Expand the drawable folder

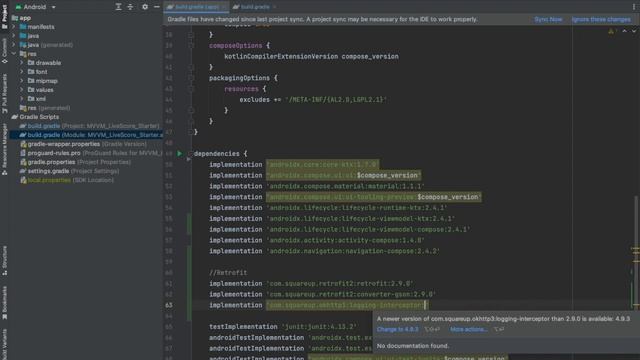22,63
